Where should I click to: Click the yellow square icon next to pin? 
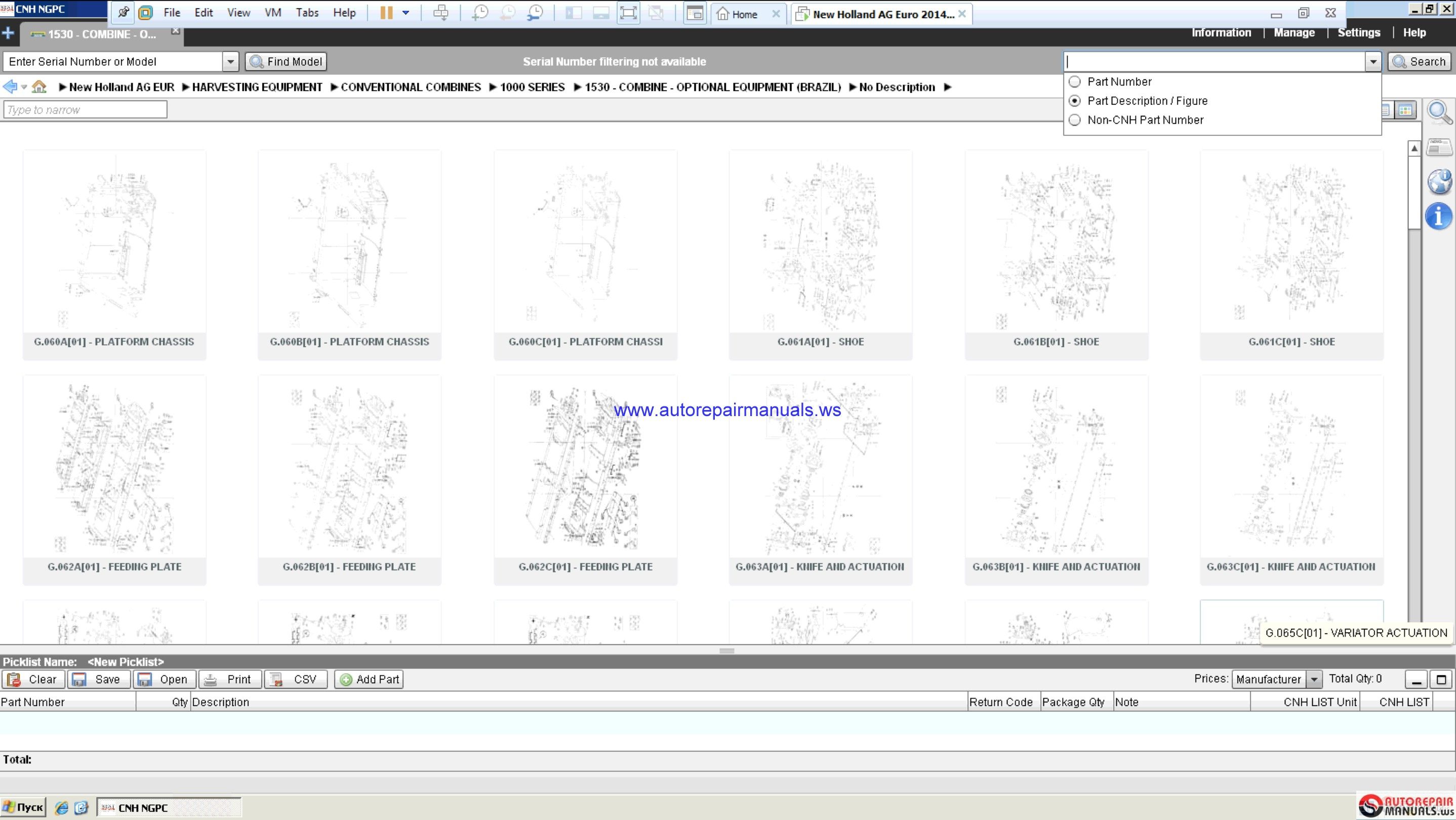[x=145, y=13]
